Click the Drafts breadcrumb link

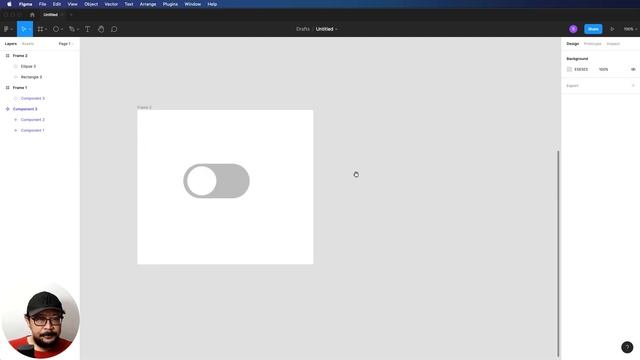pos(303,29)
